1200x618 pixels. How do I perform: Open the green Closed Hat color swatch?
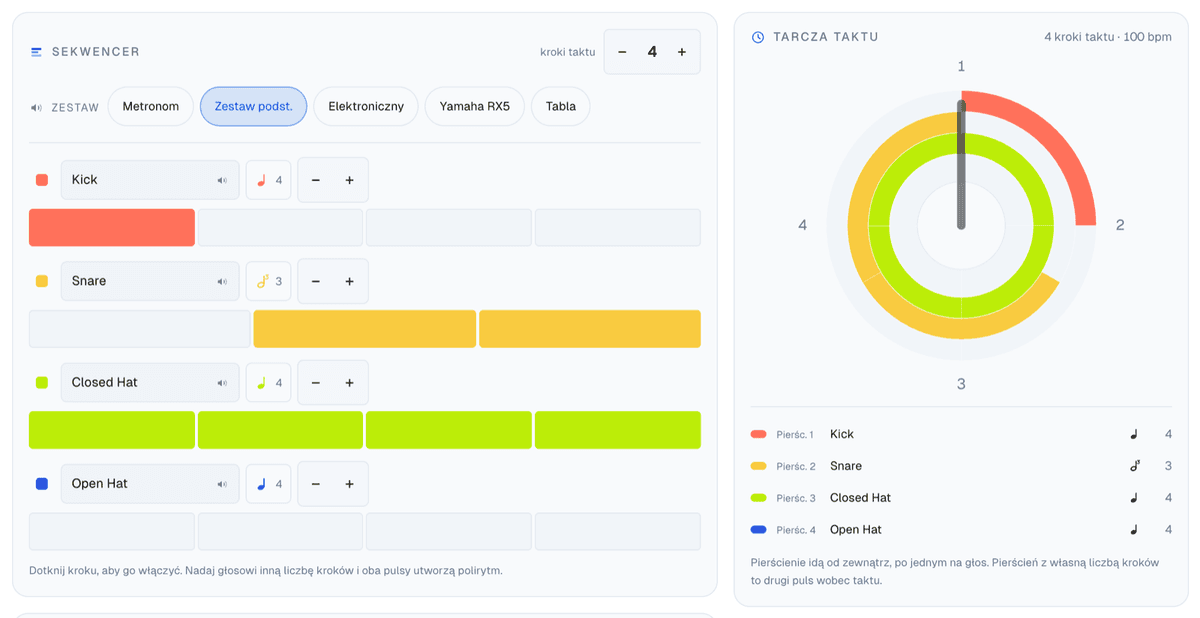[x=42, y=382]
